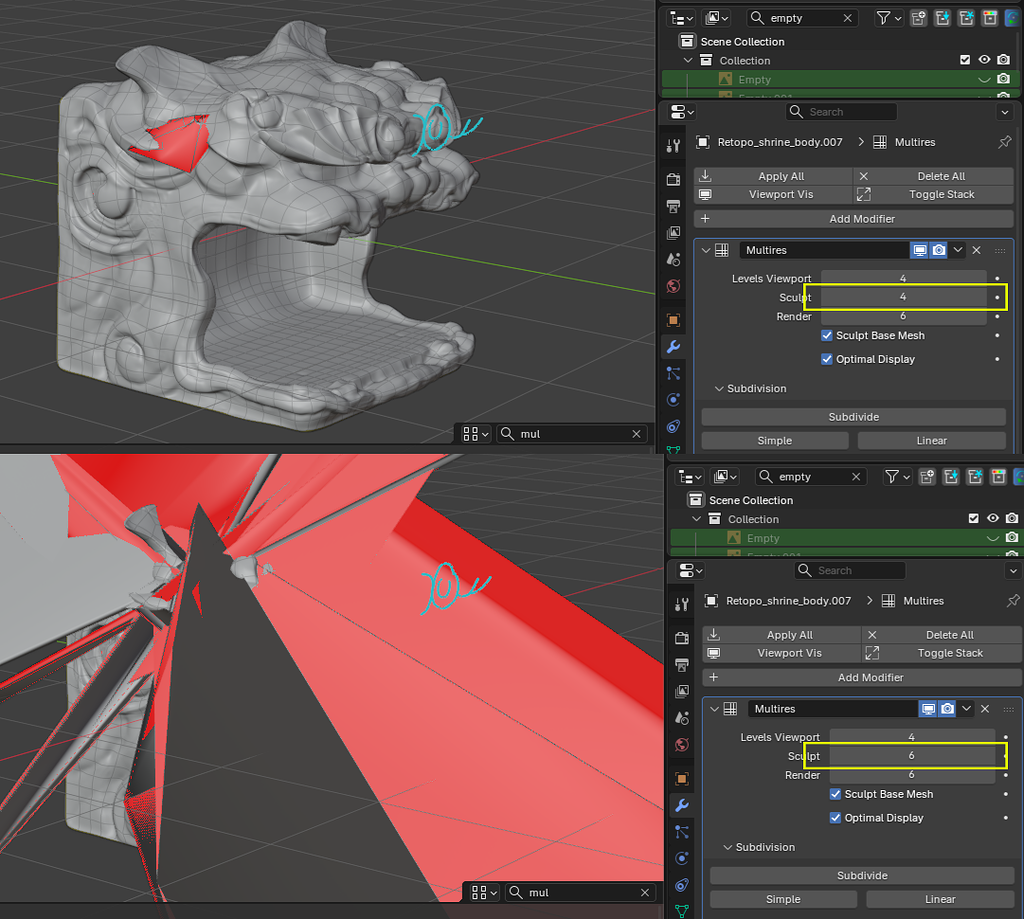
Task: Open Tool properties tab in upper panel
Action: (673, 145)
